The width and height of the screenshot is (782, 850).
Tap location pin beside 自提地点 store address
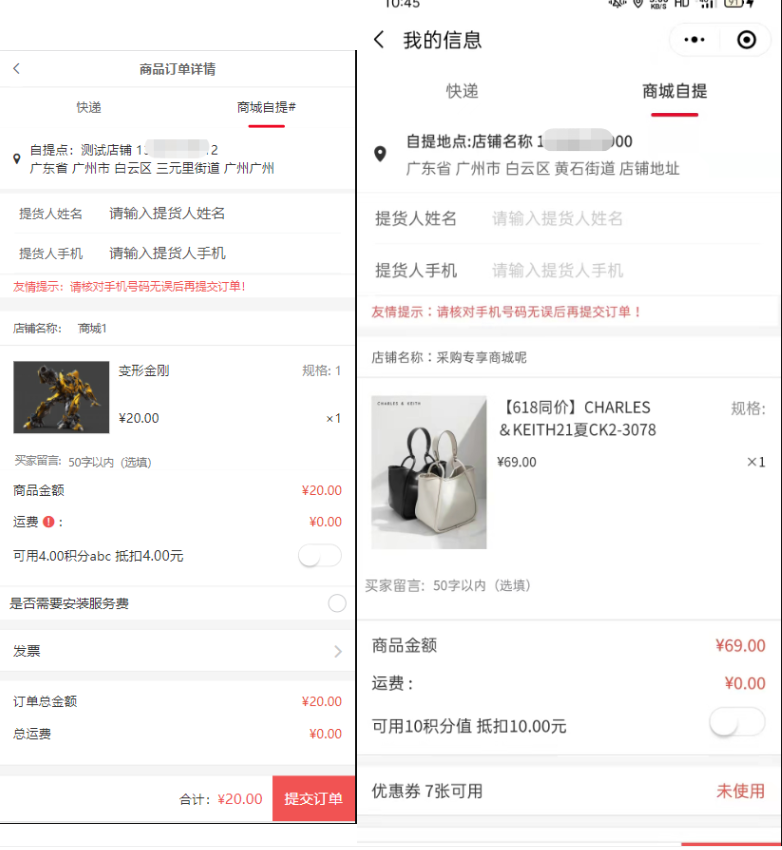tap(380, 154)
